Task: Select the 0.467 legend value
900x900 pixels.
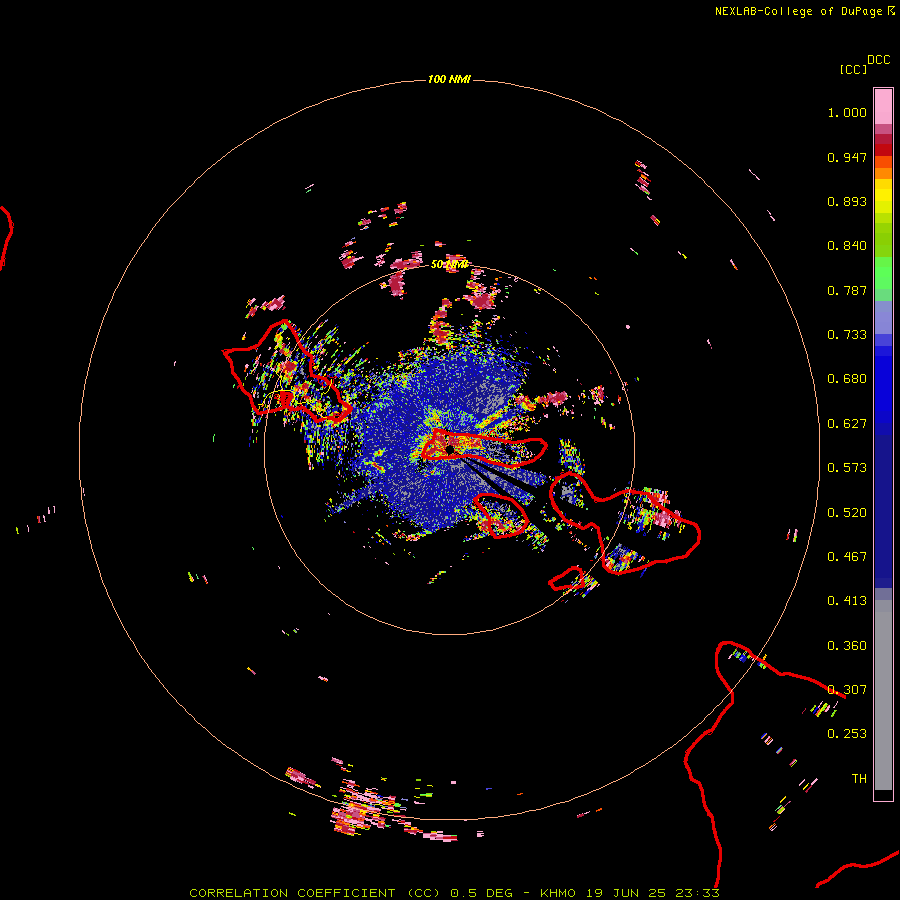Action: coord(847,557)
